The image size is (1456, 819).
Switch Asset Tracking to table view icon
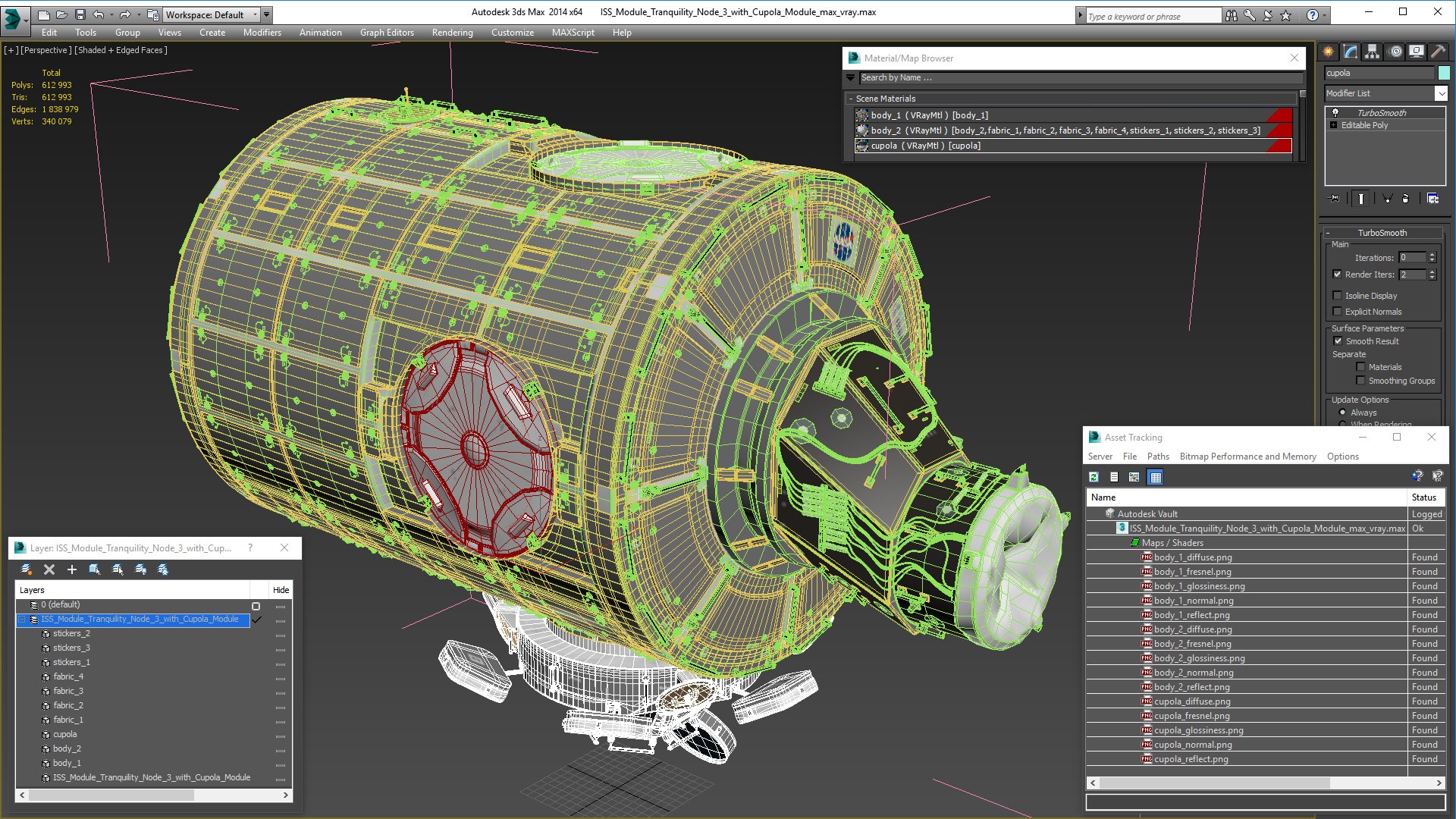(x=1155, y=477)
